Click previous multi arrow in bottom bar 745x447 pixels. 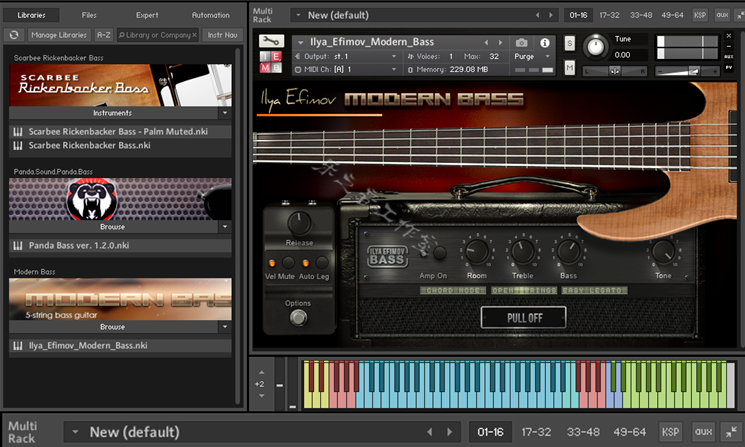[430, 432]
